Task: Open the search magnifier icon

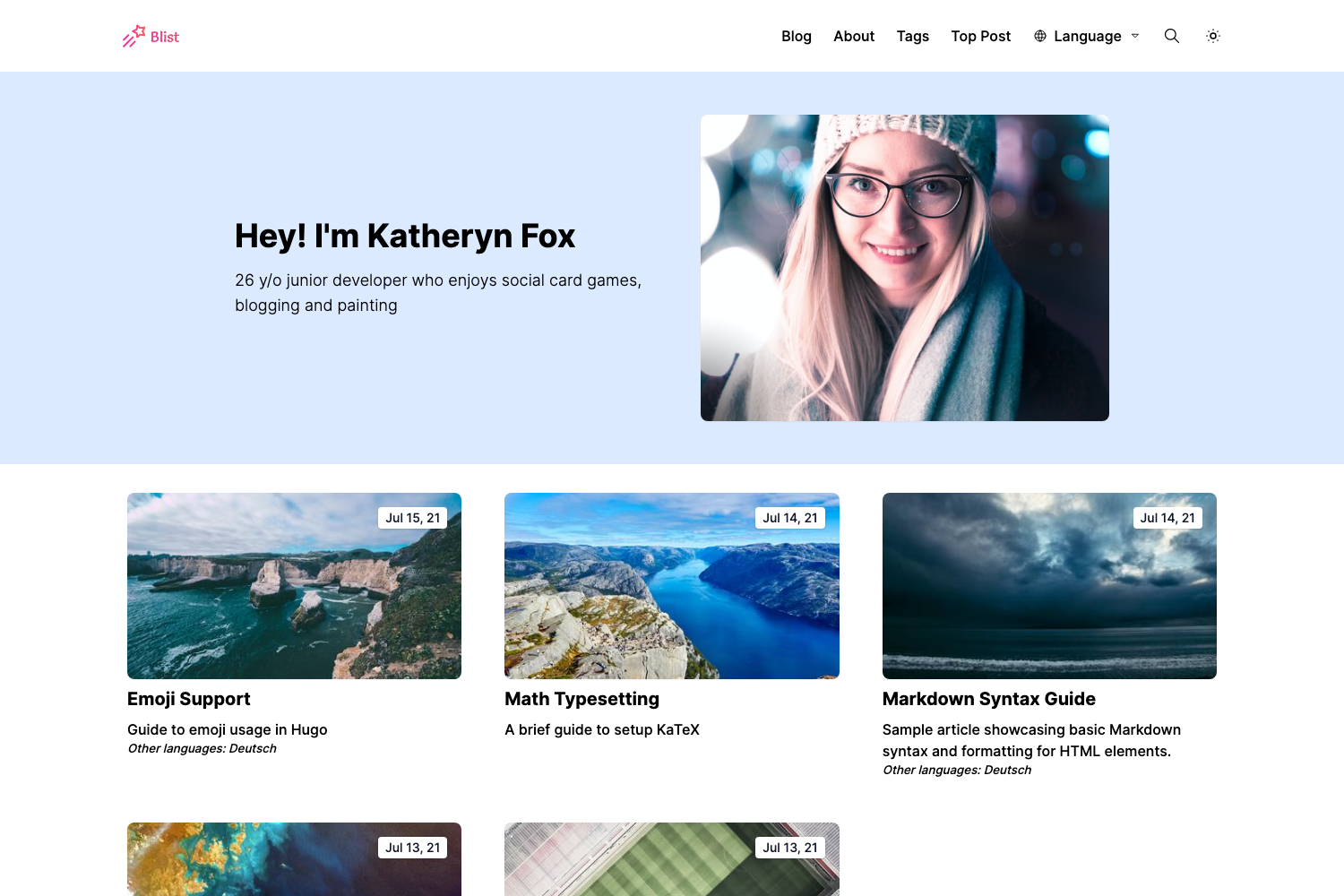Action: [1171, 36]
